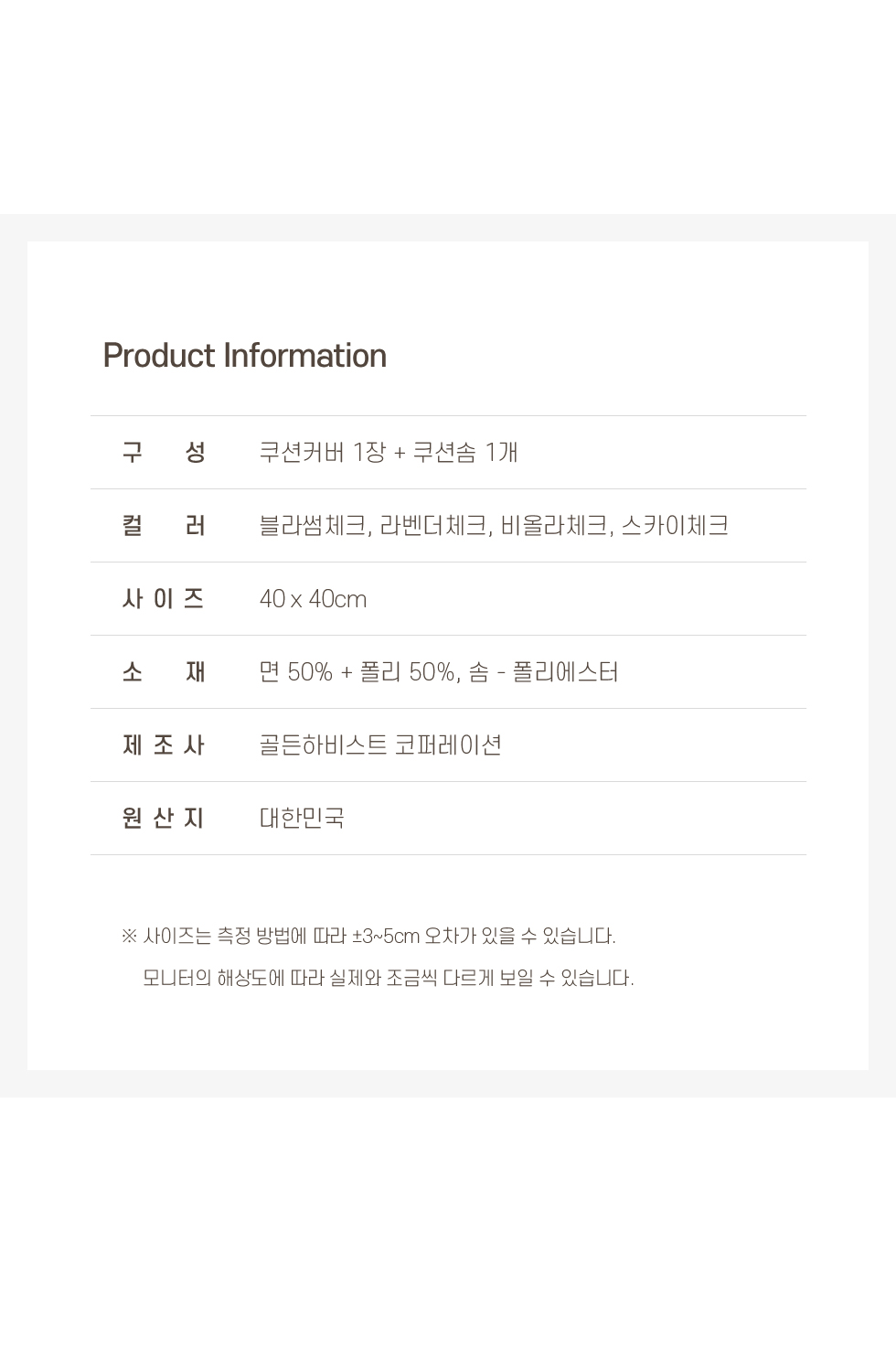Viewport: 896px width, 1350px height.
Task: Click the 골든하비스트 코퍼레이션 manufacturer name
Action: [380, 745]
